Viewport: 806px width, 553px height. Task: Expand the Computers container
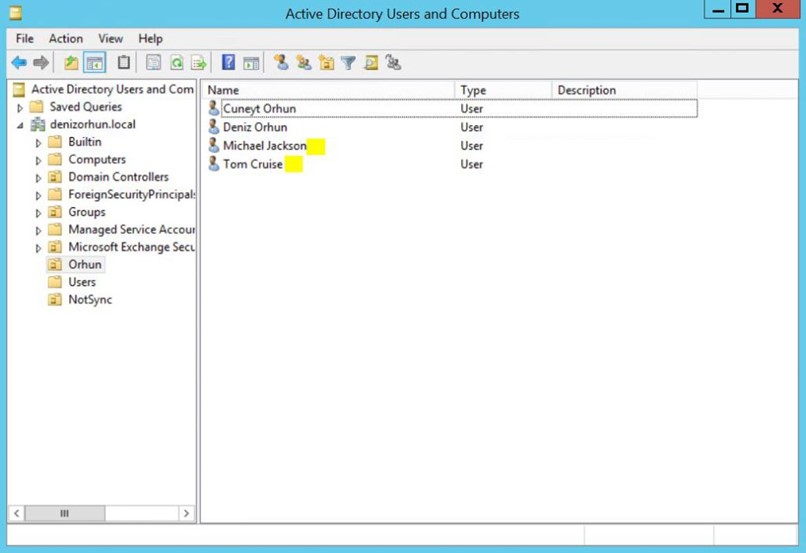[x=38, y=160]
